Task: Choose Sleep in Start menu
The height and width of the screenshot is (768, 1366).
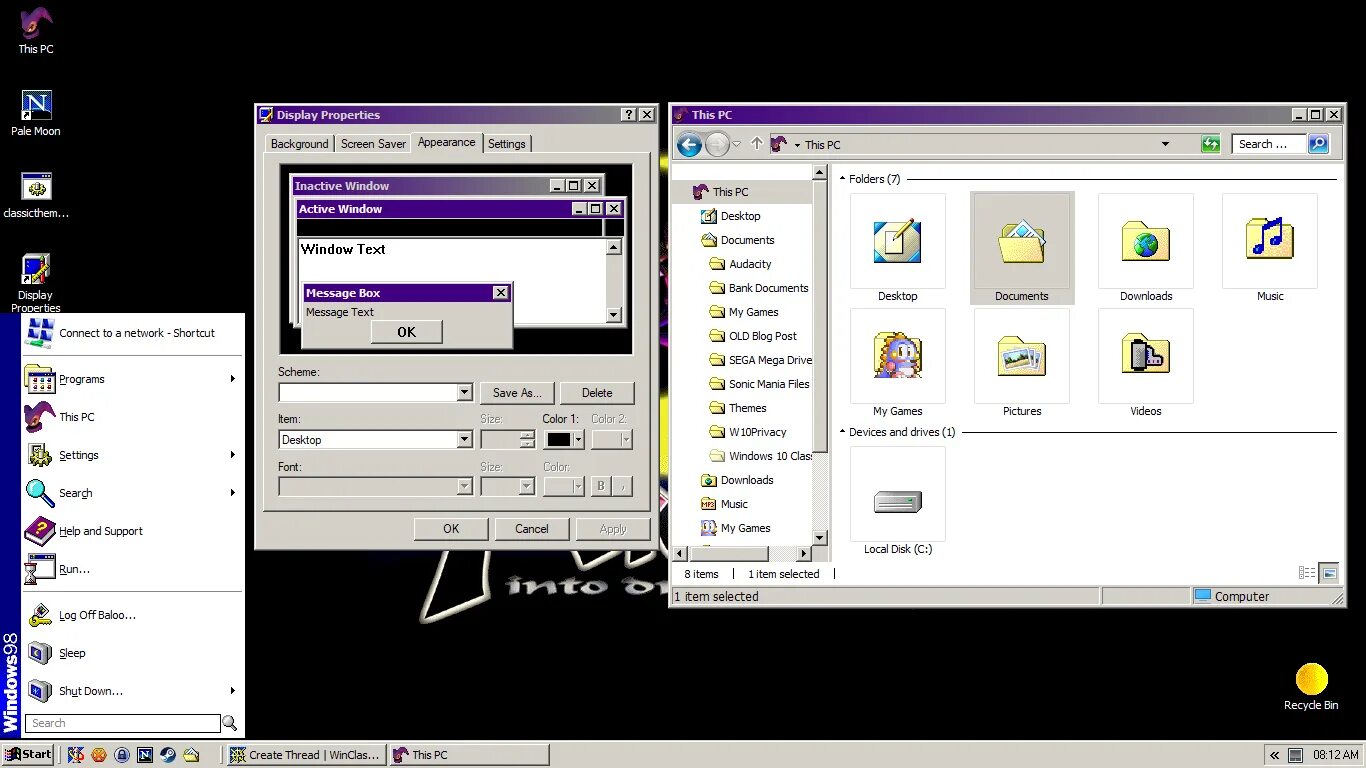Action: click(133, 653)
